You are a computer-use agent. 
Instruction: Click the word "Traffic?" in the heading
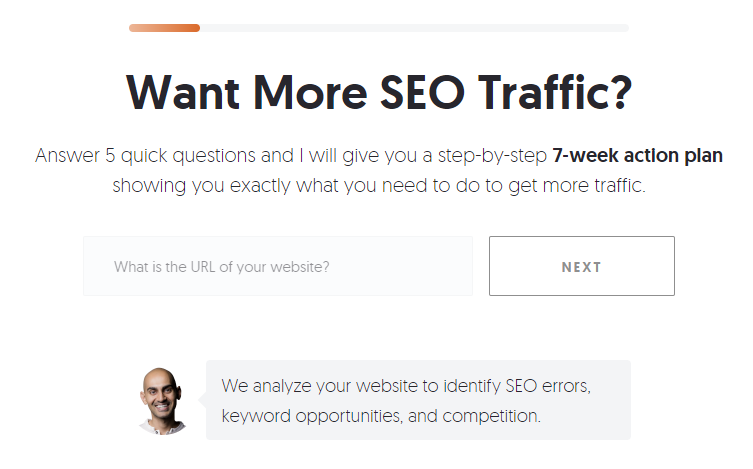click(x=555, y=93)
